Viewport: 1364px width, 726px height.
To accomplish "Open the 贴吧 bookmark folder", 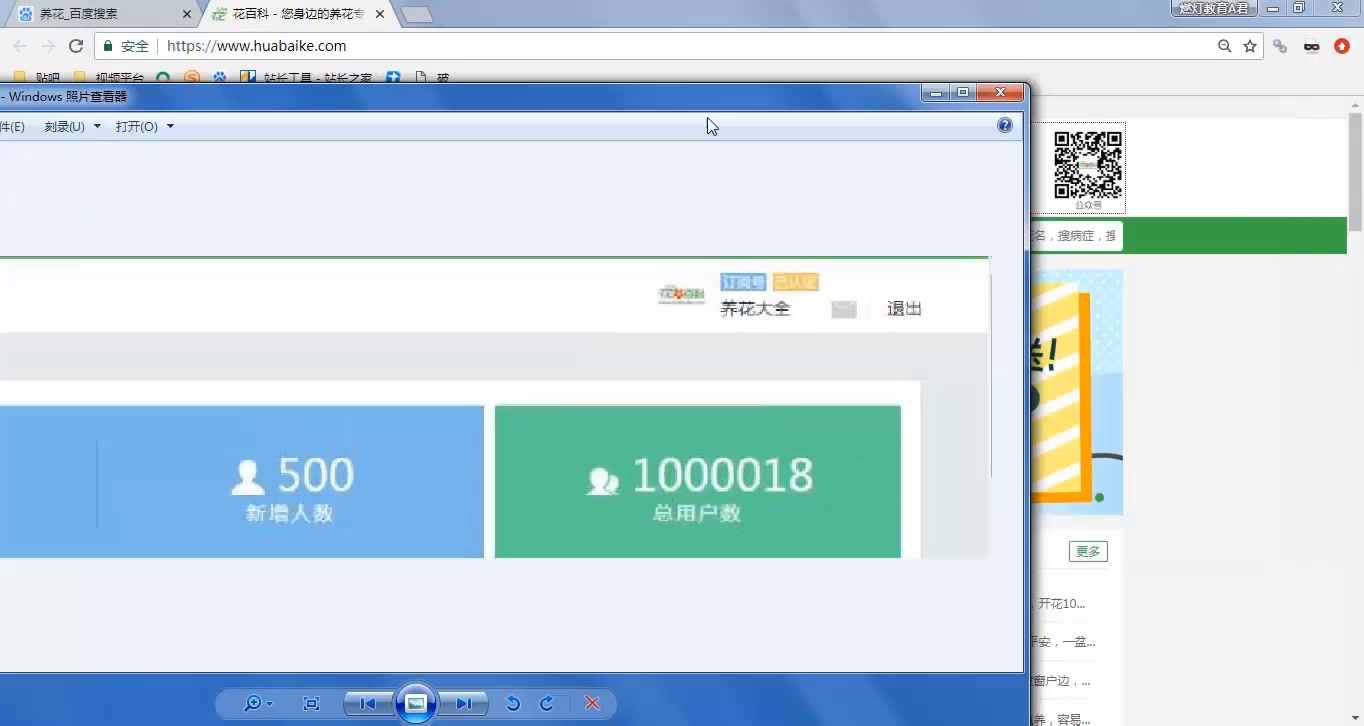I will [x=37, y=77].
